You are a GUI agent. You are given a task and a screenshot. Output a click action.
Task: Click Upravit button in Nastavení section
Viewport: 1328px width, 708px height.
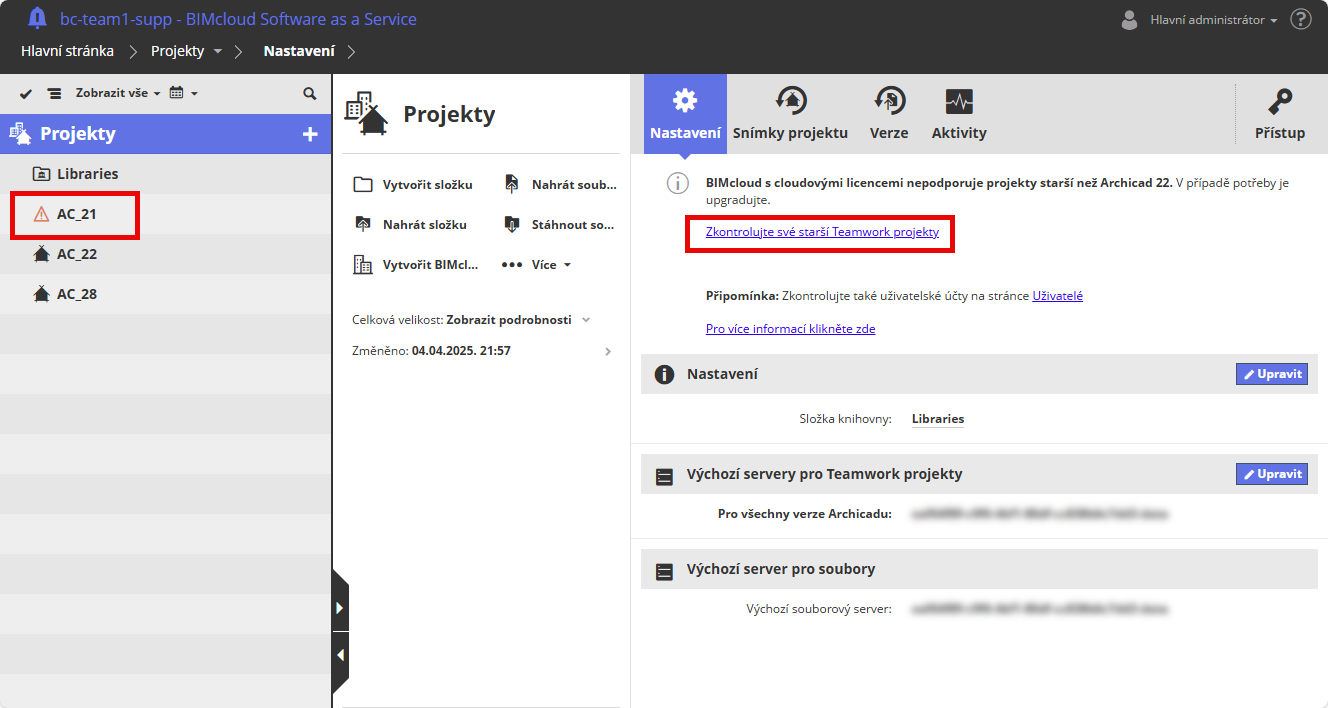click(1272, 374)
